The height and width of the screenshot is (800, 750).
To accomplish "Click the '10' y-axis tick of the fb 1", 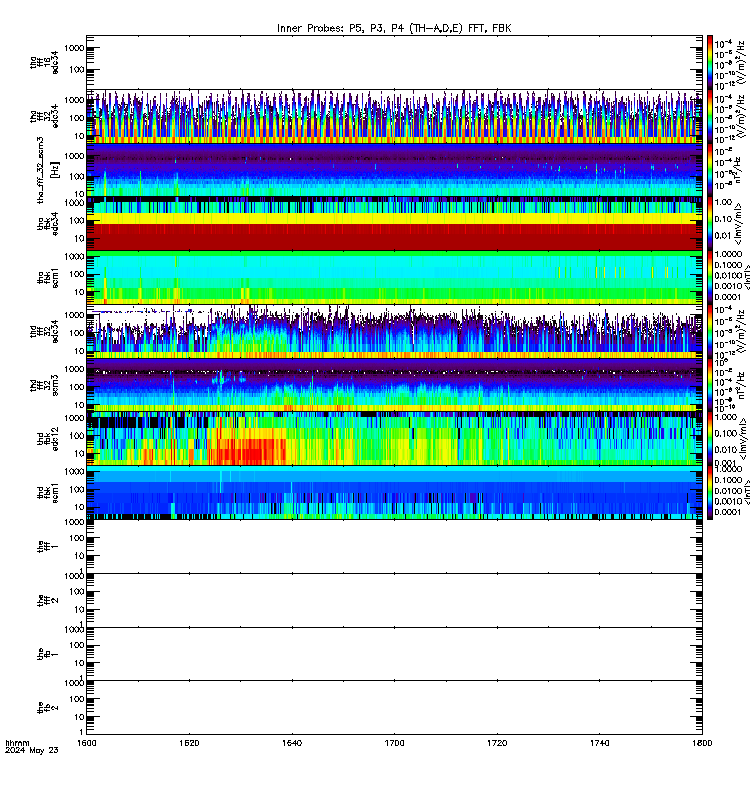I will (x=79, y=663).
